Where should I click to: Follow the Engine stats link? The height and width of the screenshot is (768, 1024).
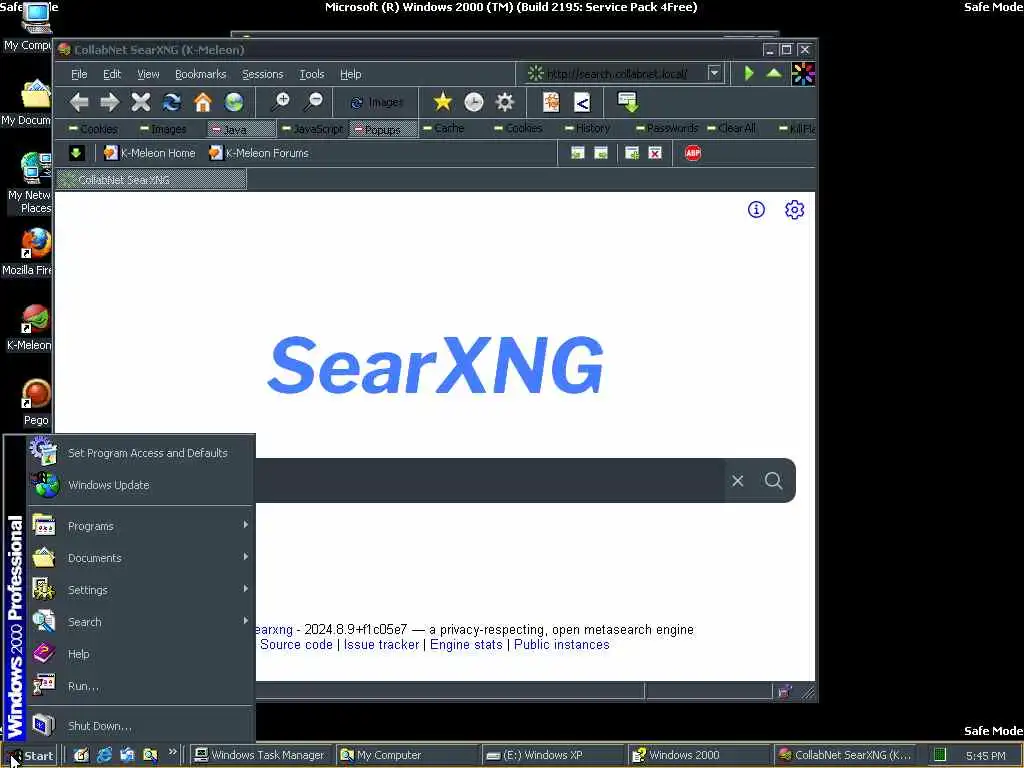pos(466,645)
